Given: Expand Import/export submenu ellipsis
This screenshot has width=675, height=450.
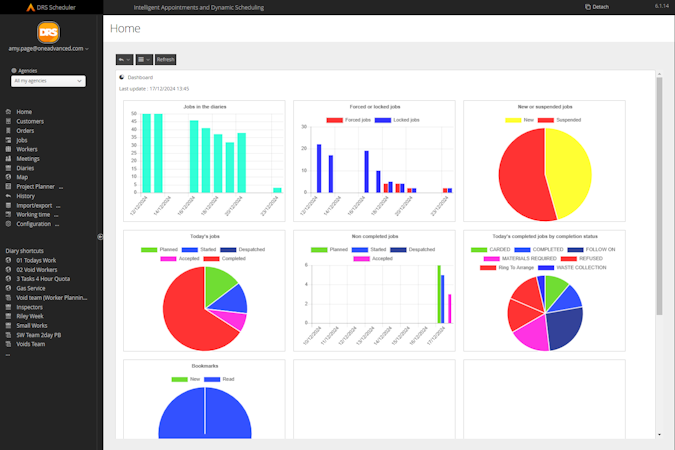Looking at the screenshot, I should click(58, 206).
